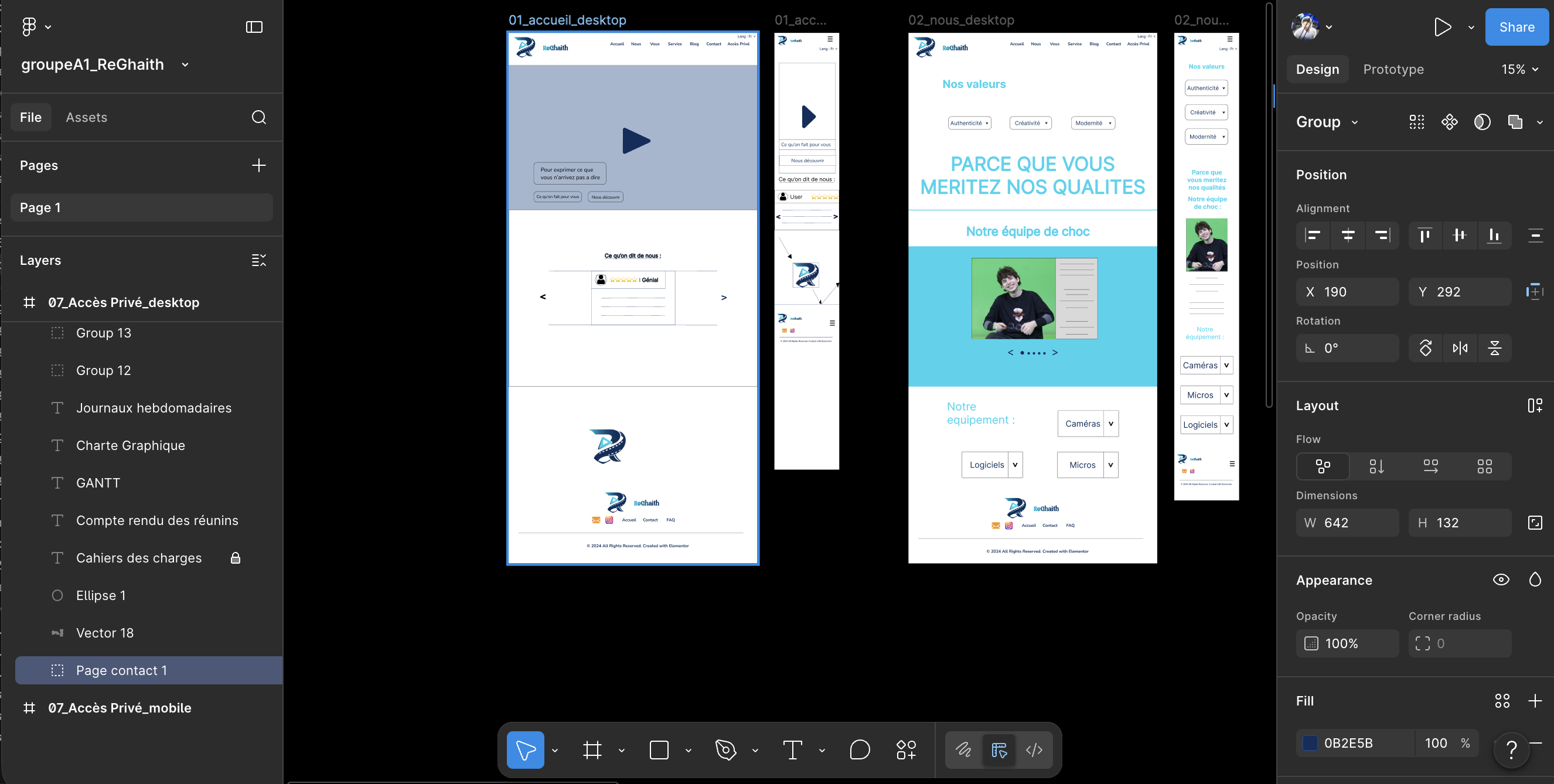This screenshot has width=1554, height=784.
Task: Rotate 90 degrees icon
Action: [x=1426, y=348]
